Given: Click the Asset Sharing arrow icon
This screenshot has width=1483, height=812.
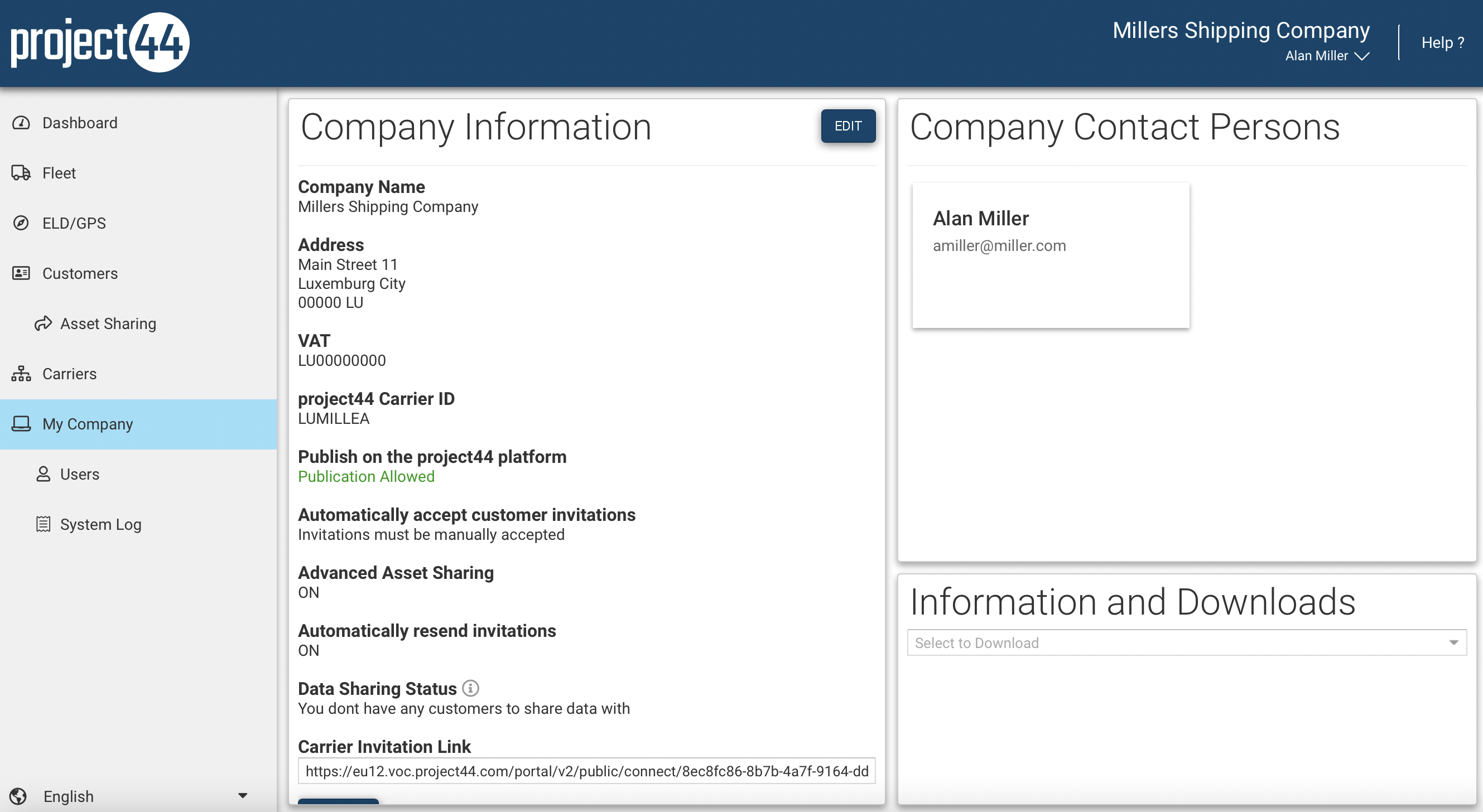Looking at the screenshot, I should [x=43, y=323].
